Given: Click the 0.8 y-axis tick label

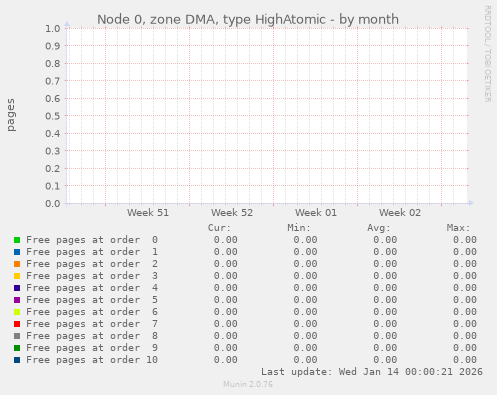Looking at the screenshot, I should coord(53,63).
